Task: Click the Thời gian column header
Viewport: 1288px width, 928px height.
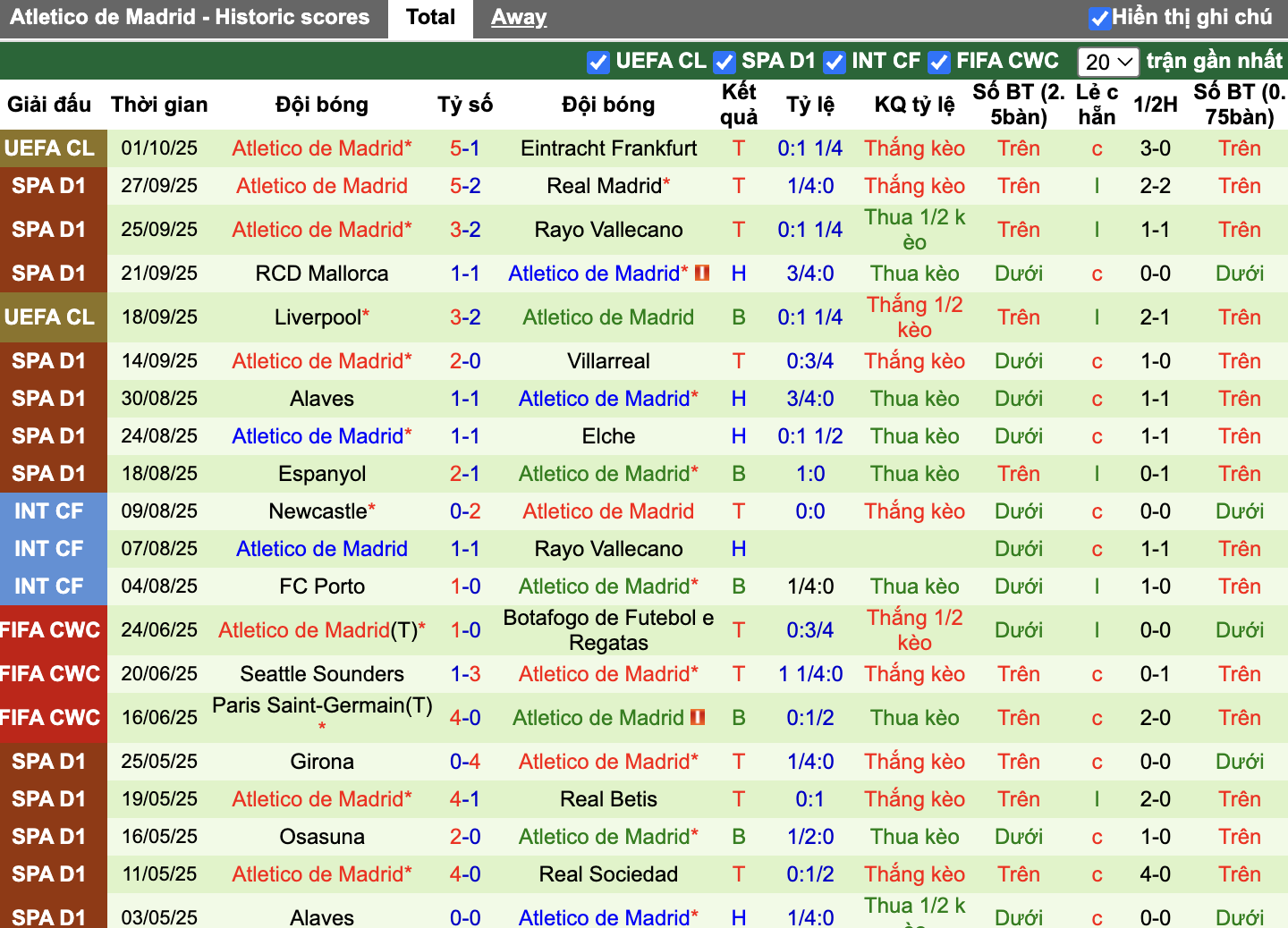Action: tap(159, 105)
